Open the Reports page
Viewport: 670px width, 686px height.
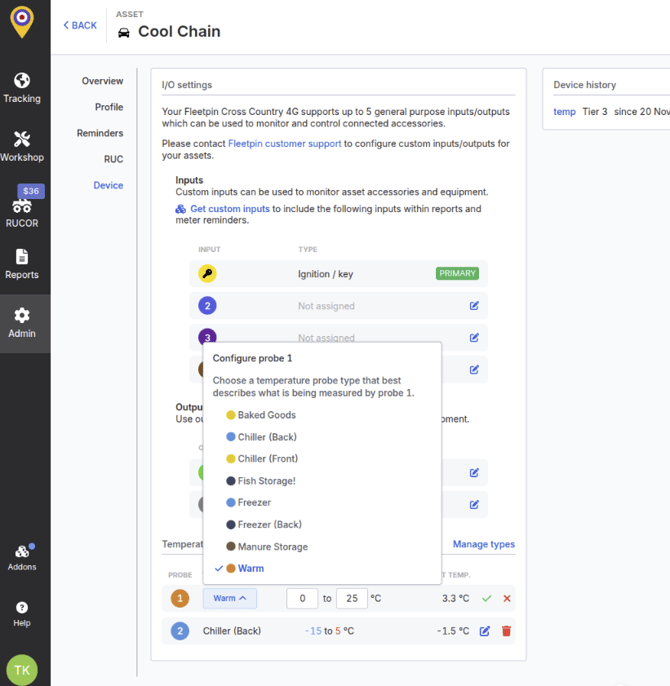tap(22, 264)
